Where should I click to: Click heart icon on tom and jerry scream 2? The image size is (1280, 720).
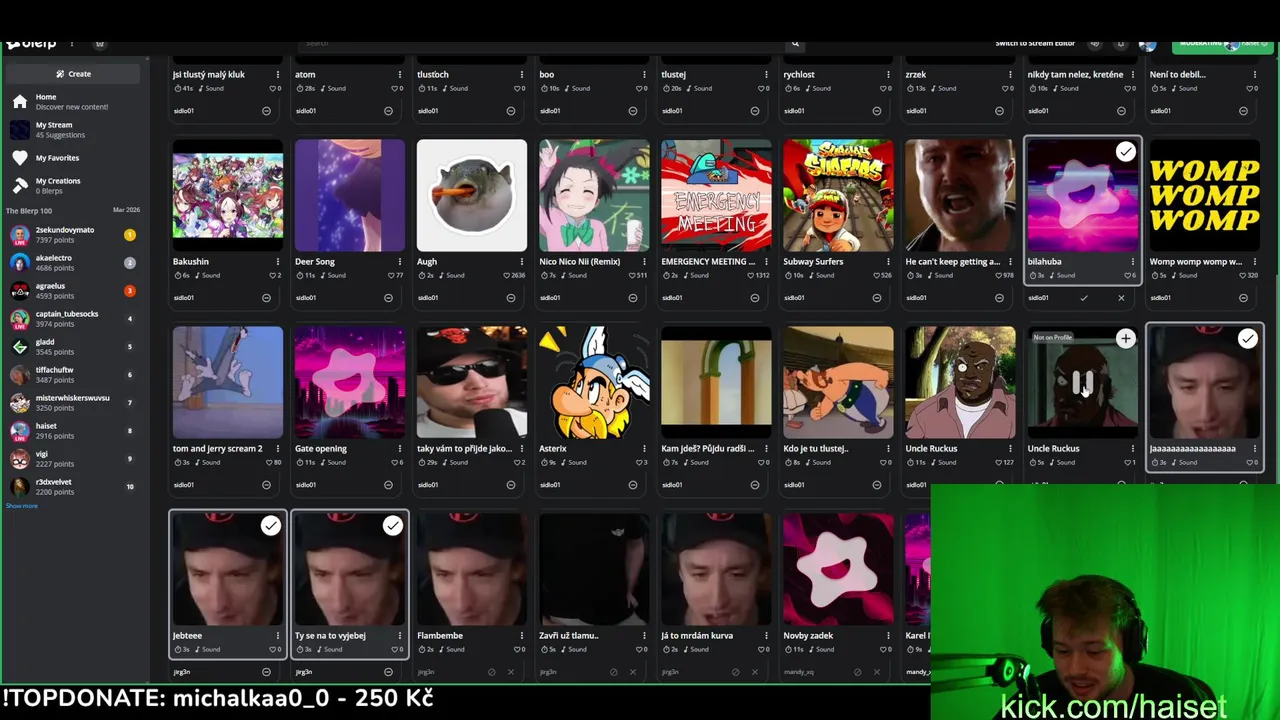click(271, 462)
